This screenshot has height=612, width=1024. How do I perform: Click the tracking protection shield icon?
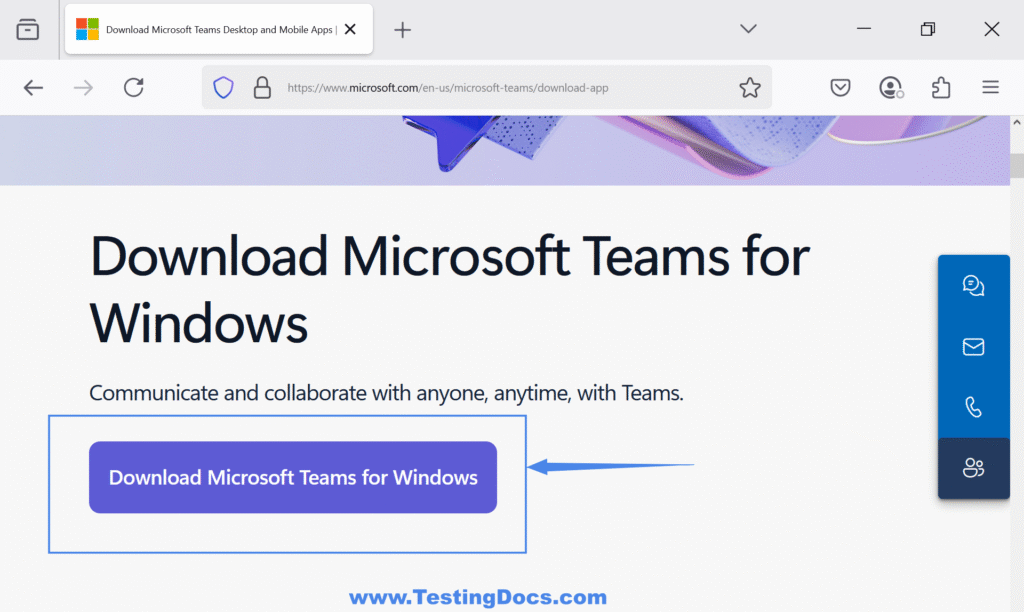coord(222,87)
